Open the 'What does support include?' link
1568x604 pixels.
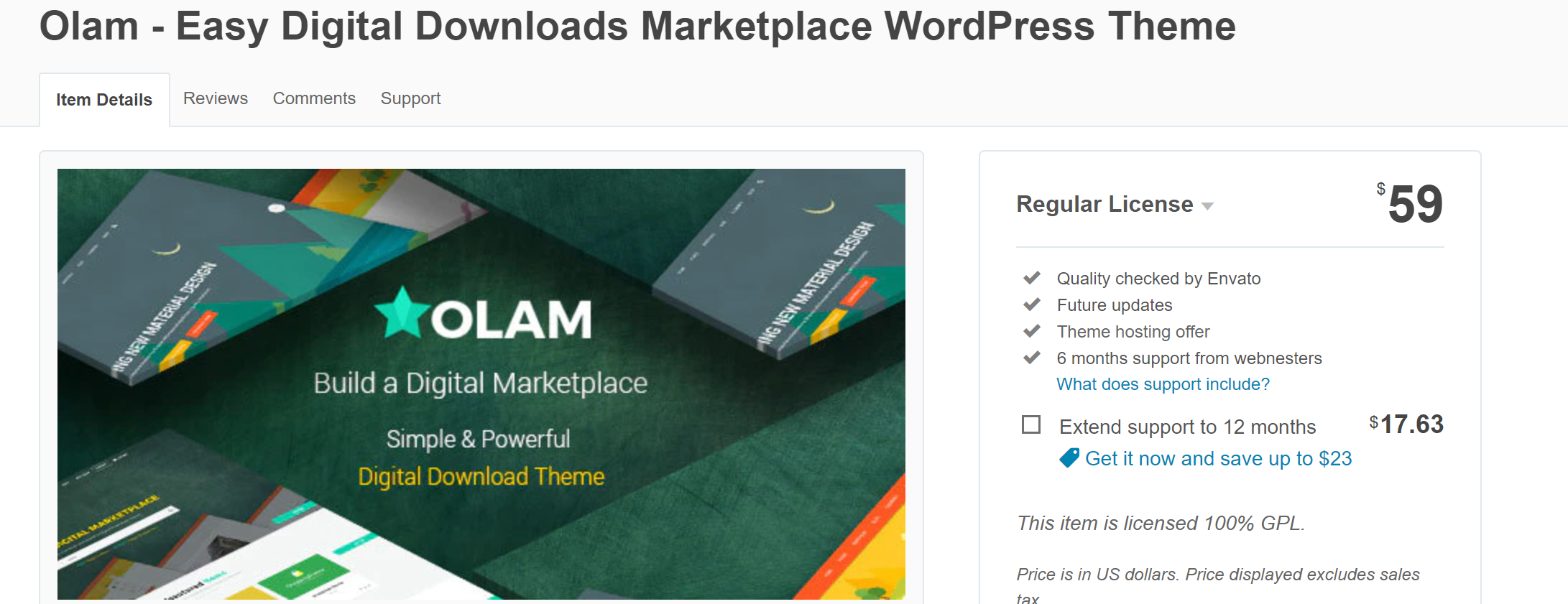(1163, 384)
